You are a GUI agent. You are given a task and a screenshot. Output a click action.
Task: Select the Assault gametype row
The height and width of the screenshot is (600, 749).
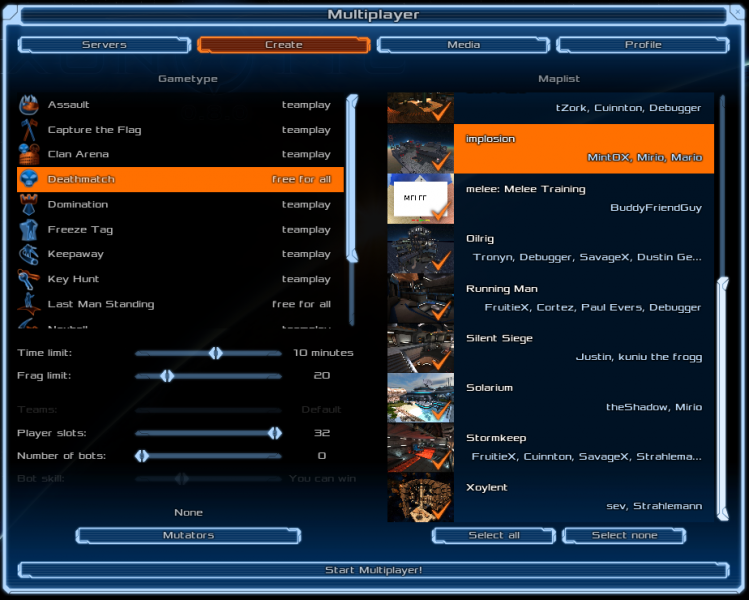coord(181,105)
